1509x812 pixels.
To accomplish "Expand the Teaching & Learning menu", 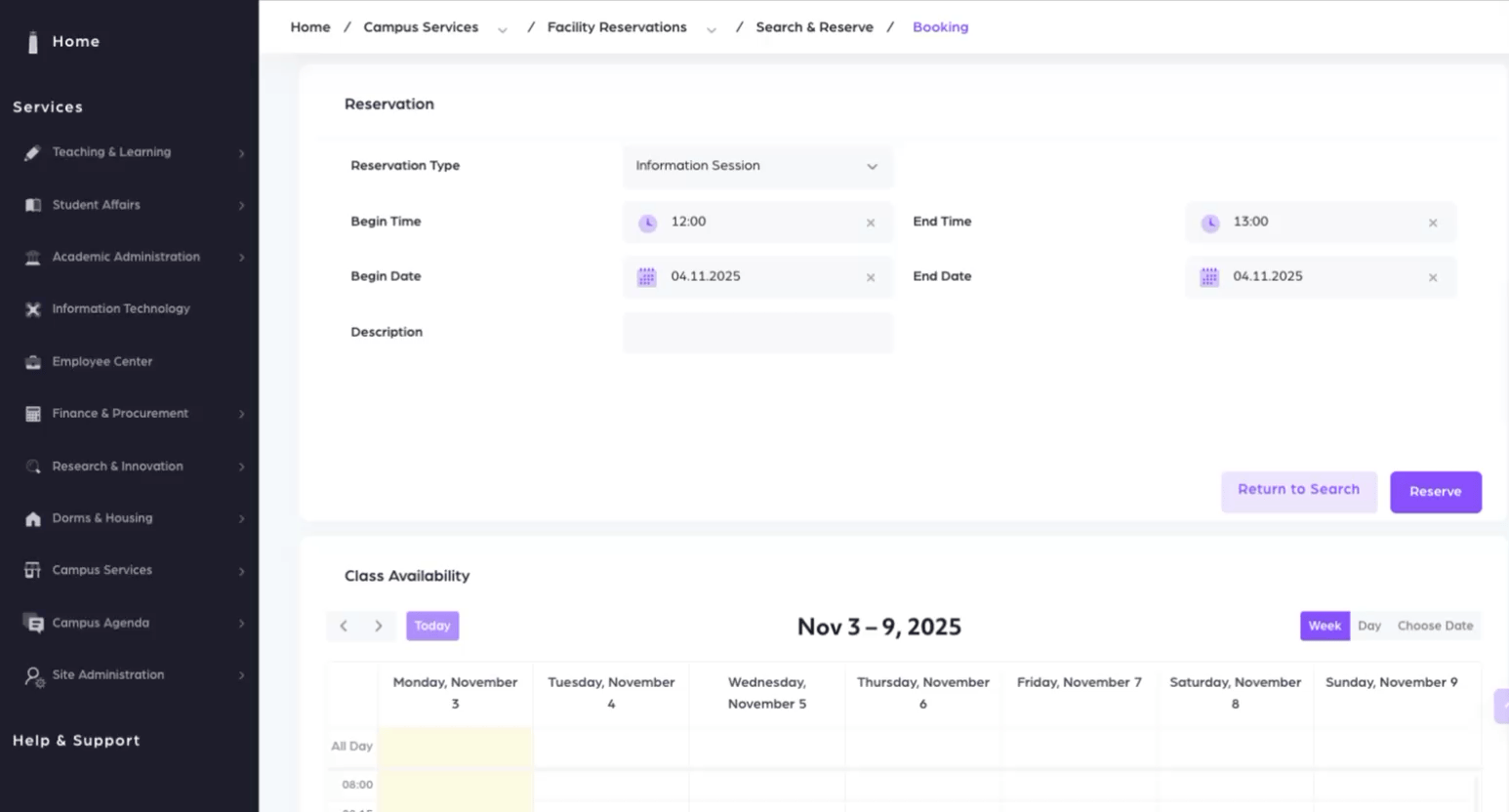I will 240,153.
